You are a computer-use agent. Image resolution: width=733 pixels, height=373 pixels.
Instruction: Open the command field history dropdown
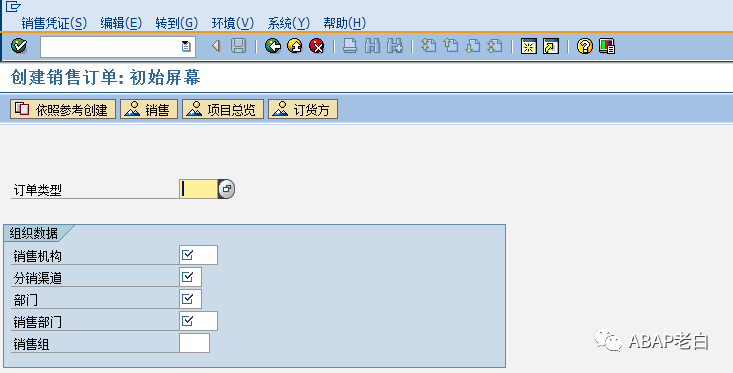186,46
